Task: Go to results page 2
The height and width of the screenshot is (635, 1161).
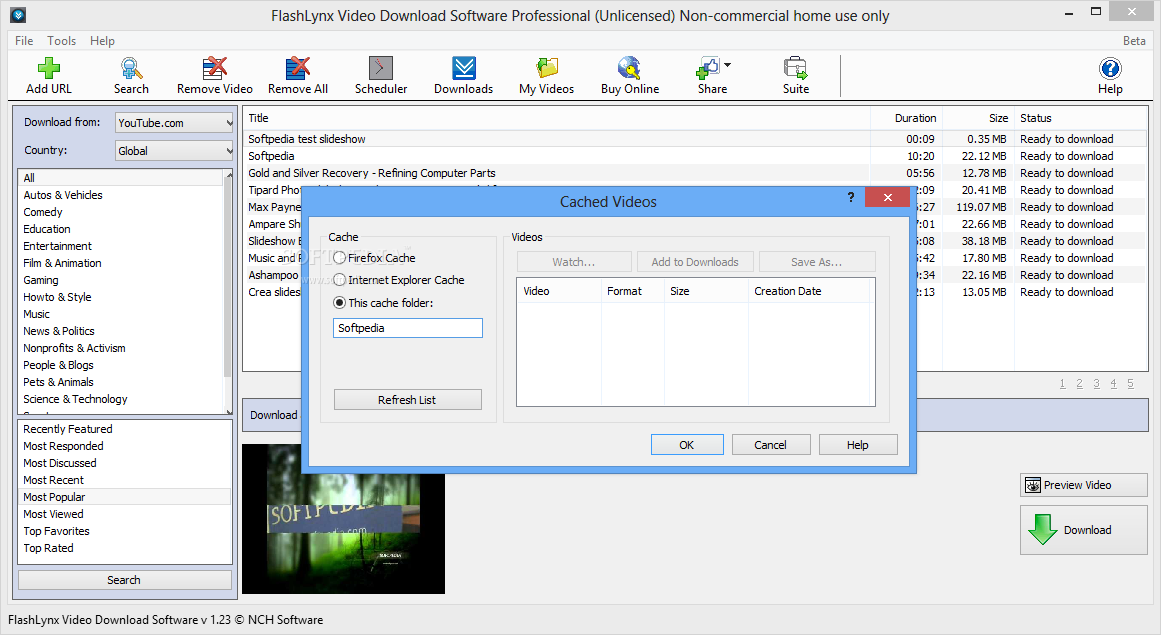Action: pos(1080,383)
